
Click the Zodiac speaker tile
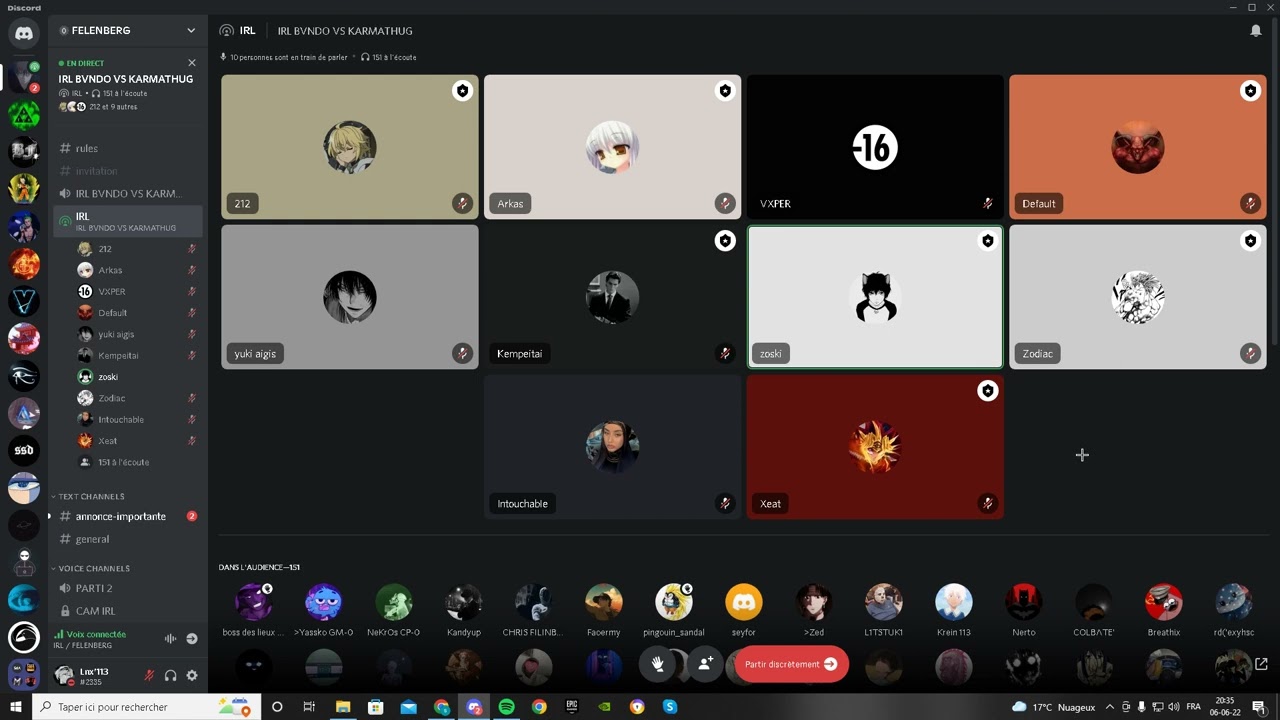click(x=1138, y=297)
